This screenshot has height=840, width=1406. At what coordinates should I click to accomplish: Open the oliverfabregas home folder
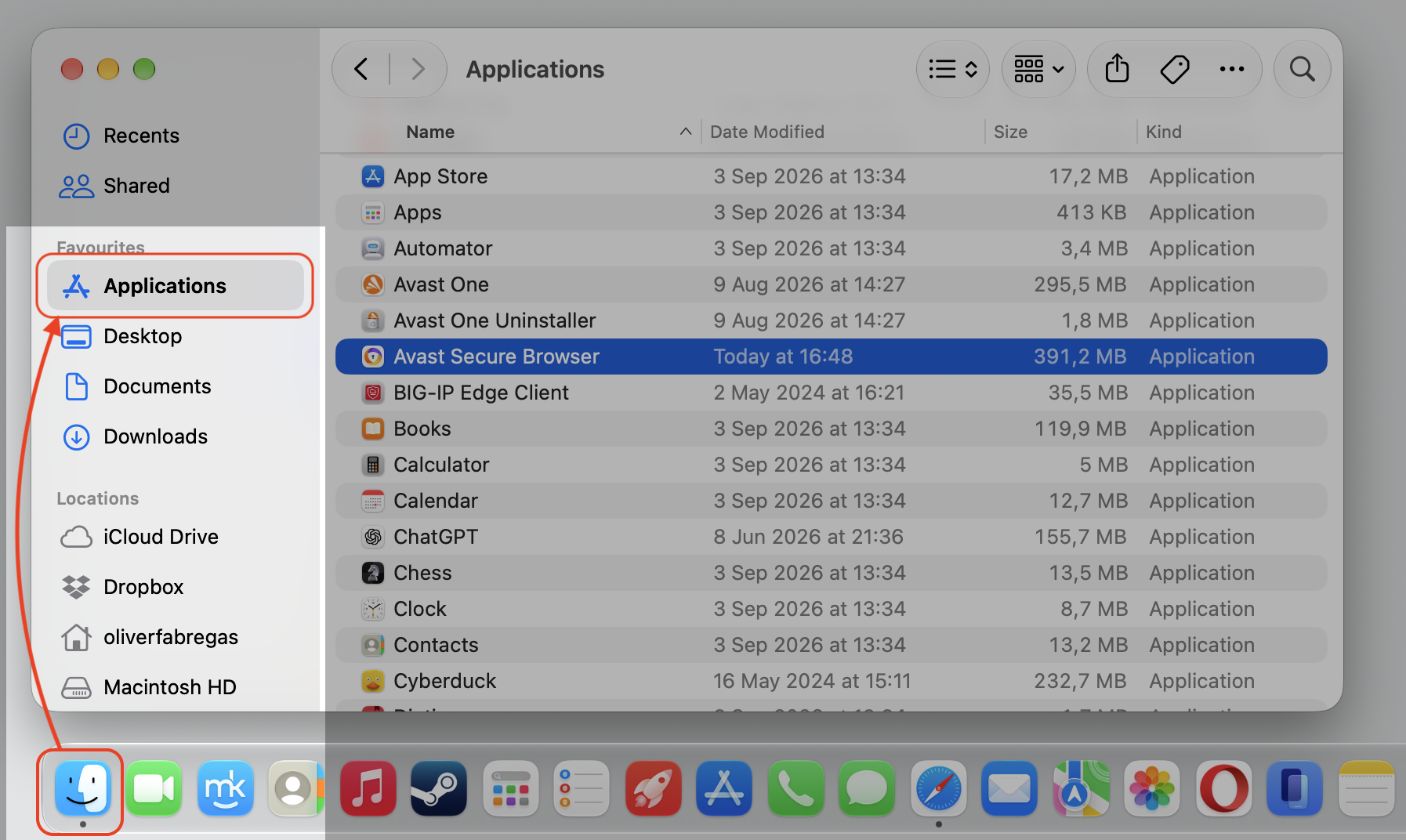(x=176, y=637)
